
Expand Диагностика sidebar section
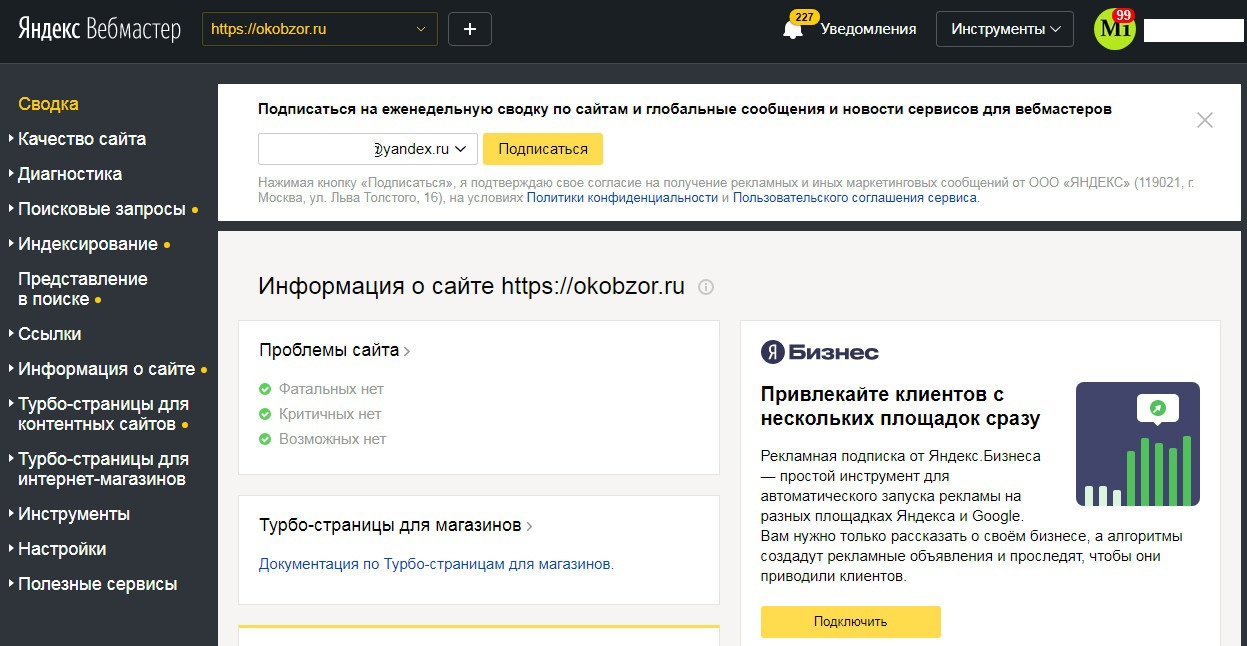[70, 174]
